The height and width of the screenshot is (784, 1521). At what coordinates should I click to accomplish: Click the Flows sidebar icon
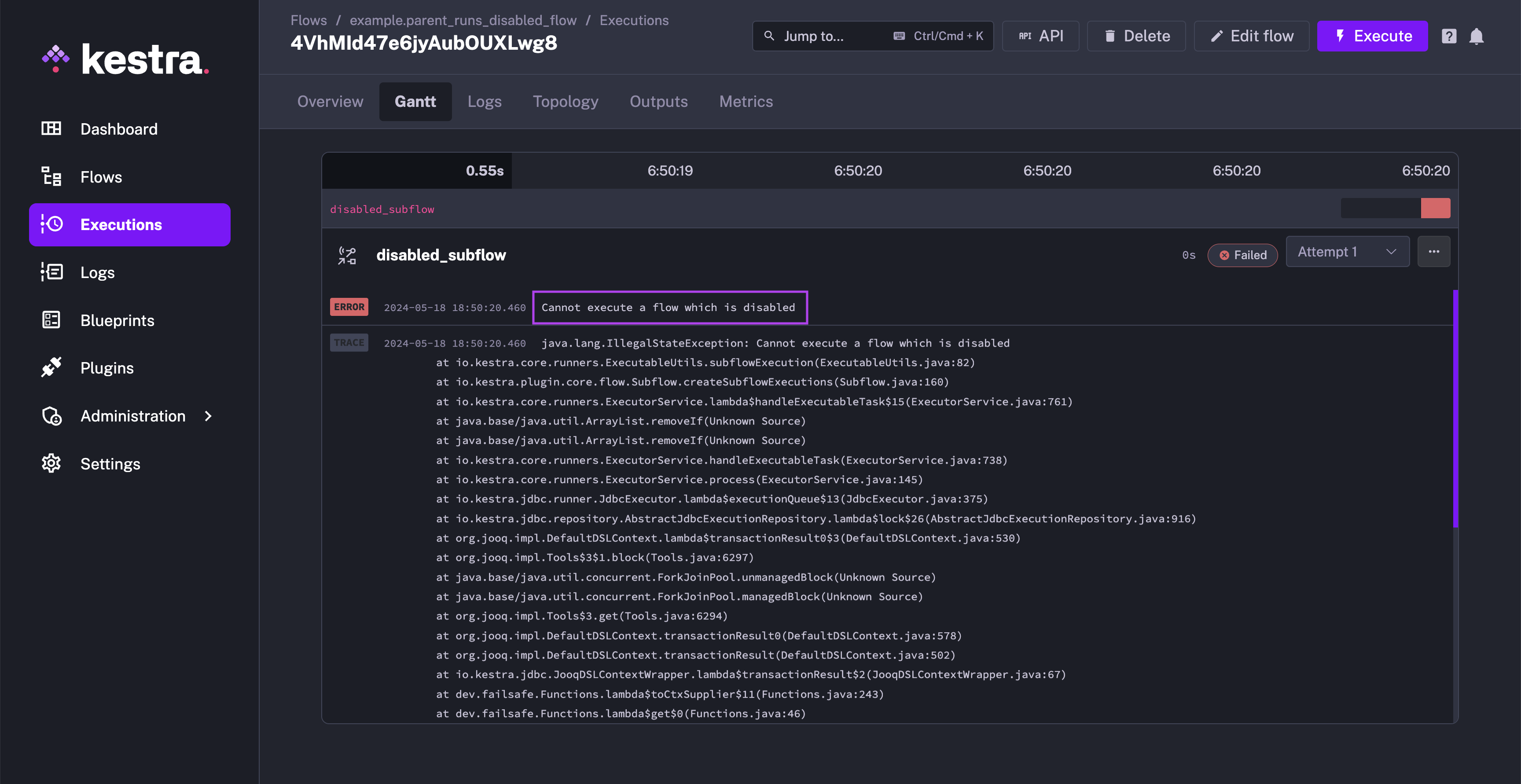tap(51, 176)
